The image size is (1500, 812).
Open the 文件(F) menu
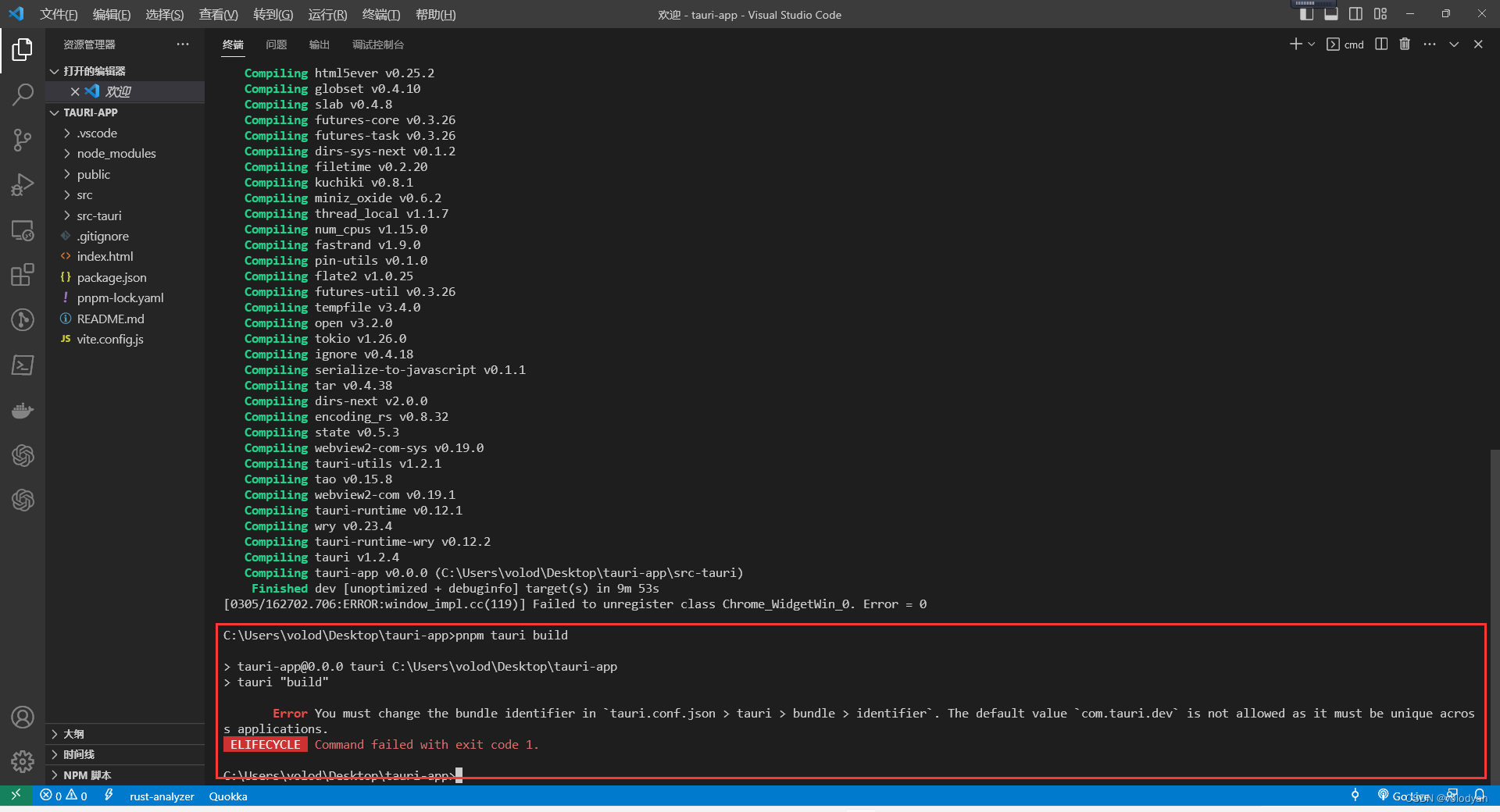click(59, 14)
